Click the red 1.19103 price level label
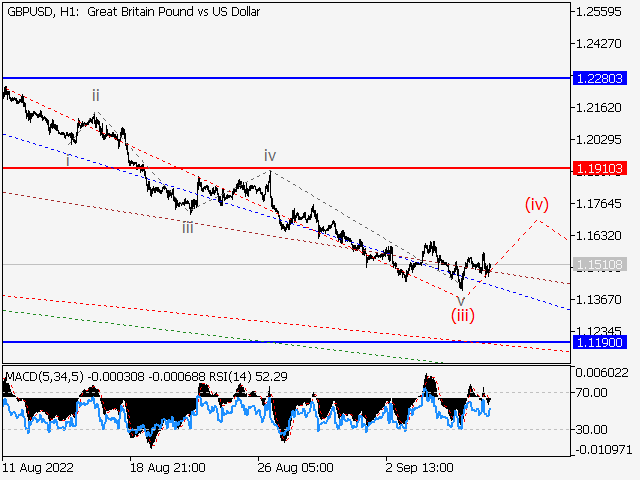 600,168
